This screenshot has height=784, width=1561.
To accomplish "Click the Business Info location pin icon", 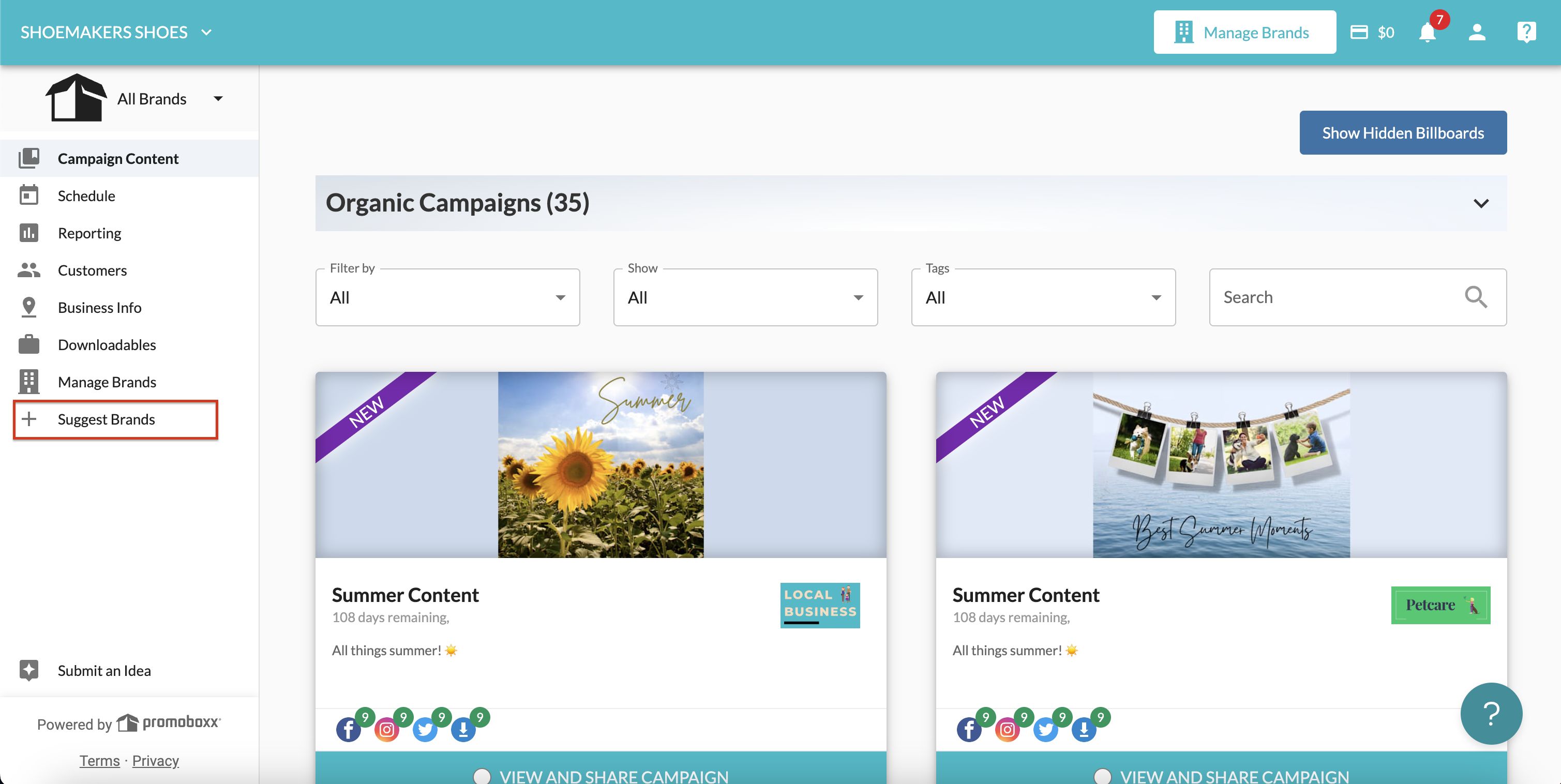I will click(x=29, y=307).
